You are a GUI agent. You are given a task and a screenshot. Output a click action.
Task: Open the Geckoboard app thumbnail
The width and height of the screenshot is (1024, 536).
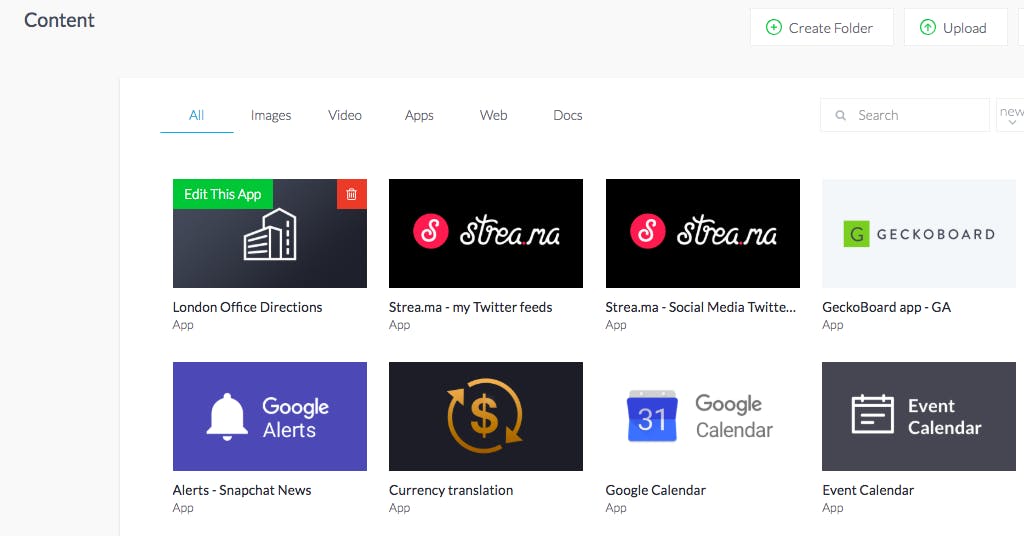(x=919, y=234)
